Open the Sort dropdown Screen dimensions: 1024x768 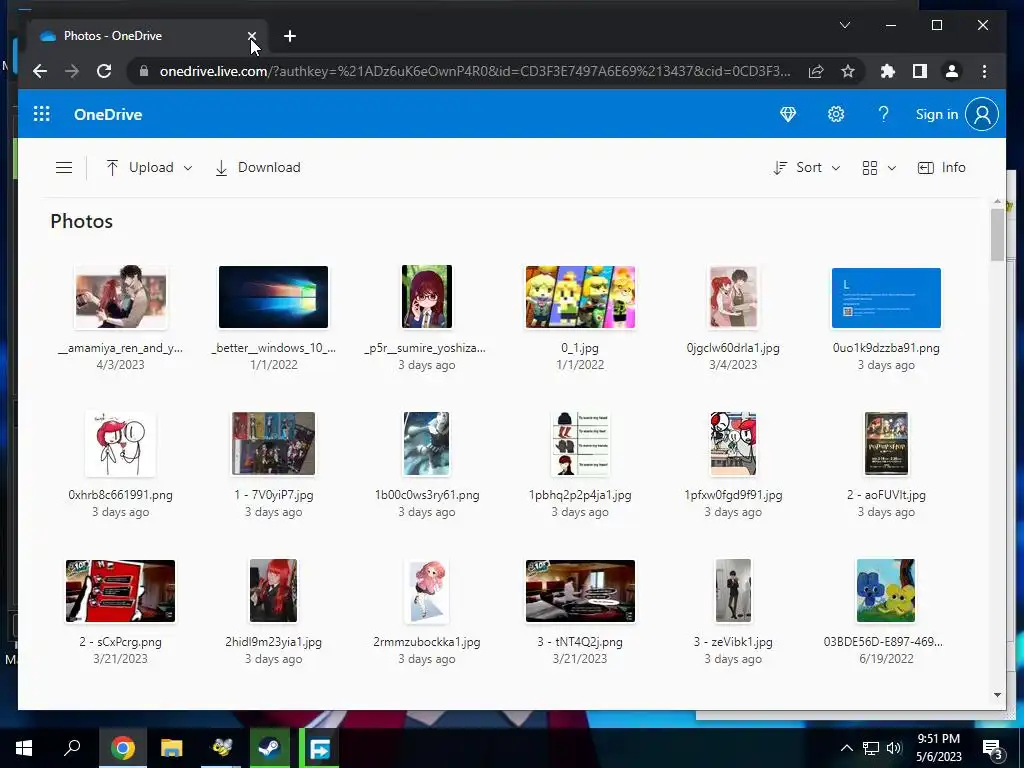pyautogui.click(x=807, y=168)
